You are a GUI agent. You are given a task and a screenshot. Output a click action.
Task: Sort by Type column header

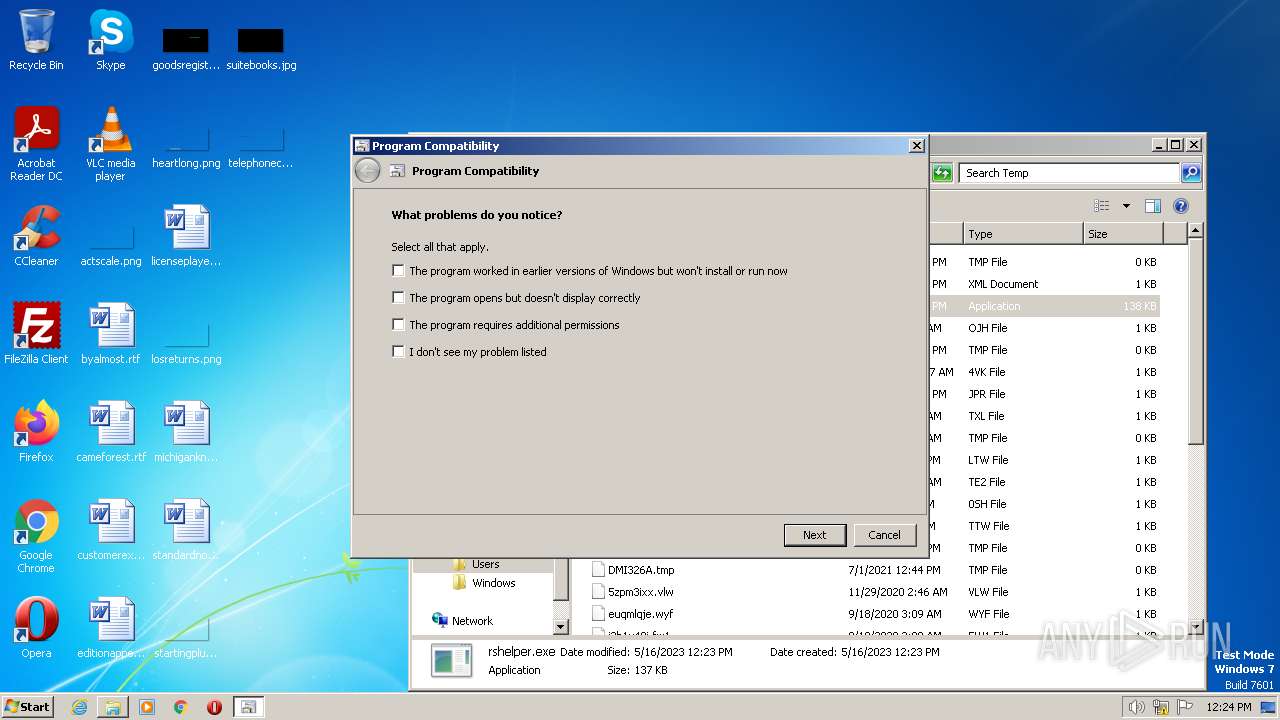coord(1023,234)
